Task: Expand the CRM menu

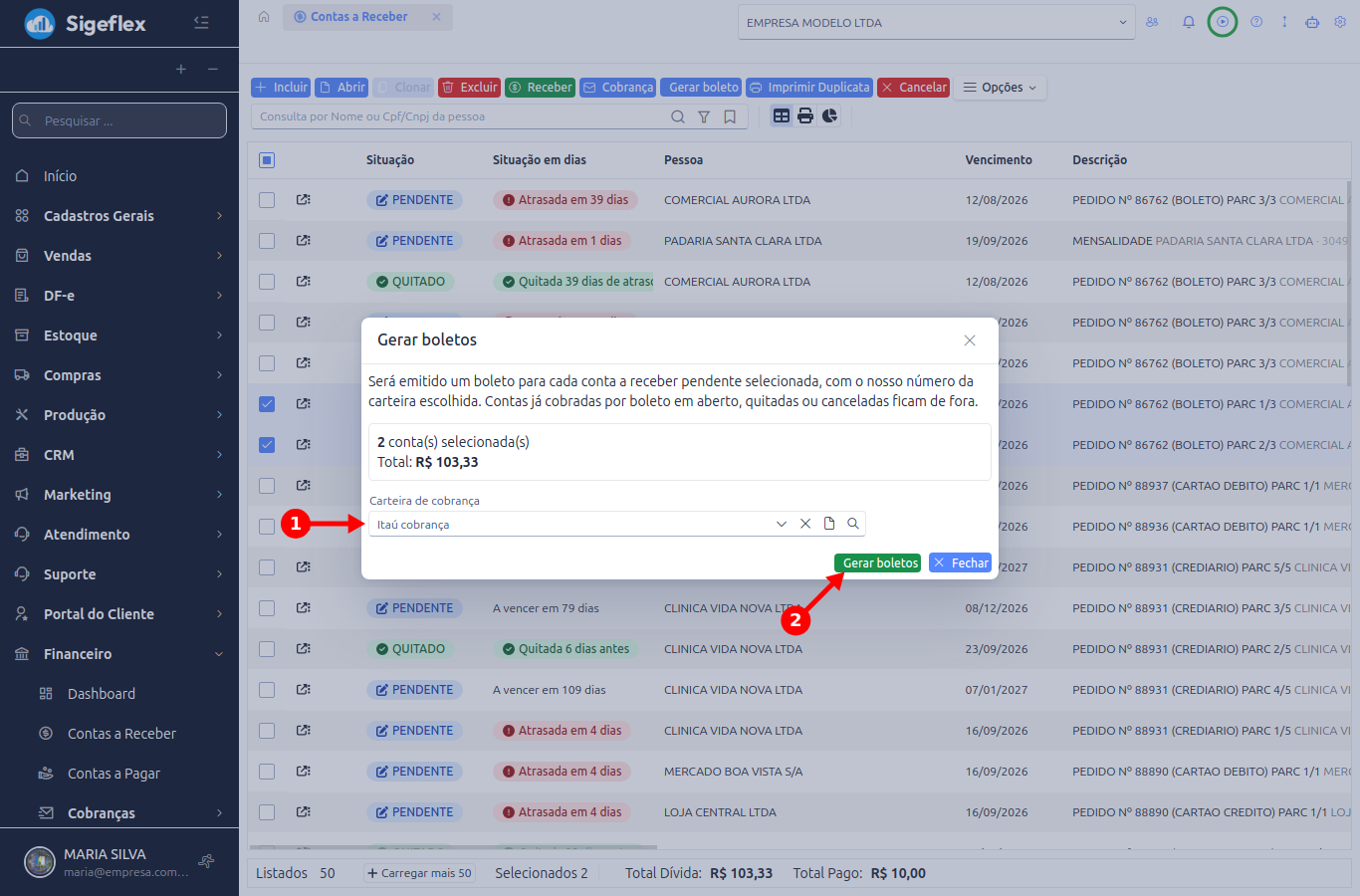Action: (x=119, y=455)
